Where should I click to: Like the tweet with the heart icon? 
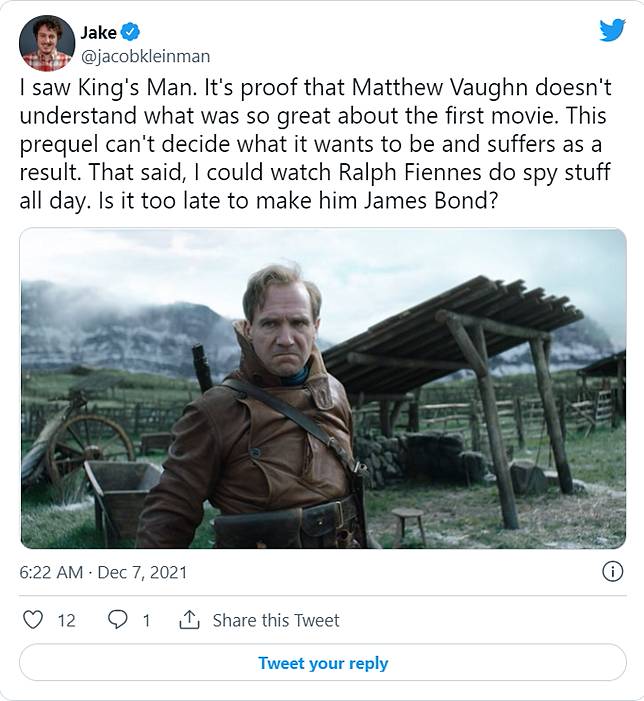[32, 620]
